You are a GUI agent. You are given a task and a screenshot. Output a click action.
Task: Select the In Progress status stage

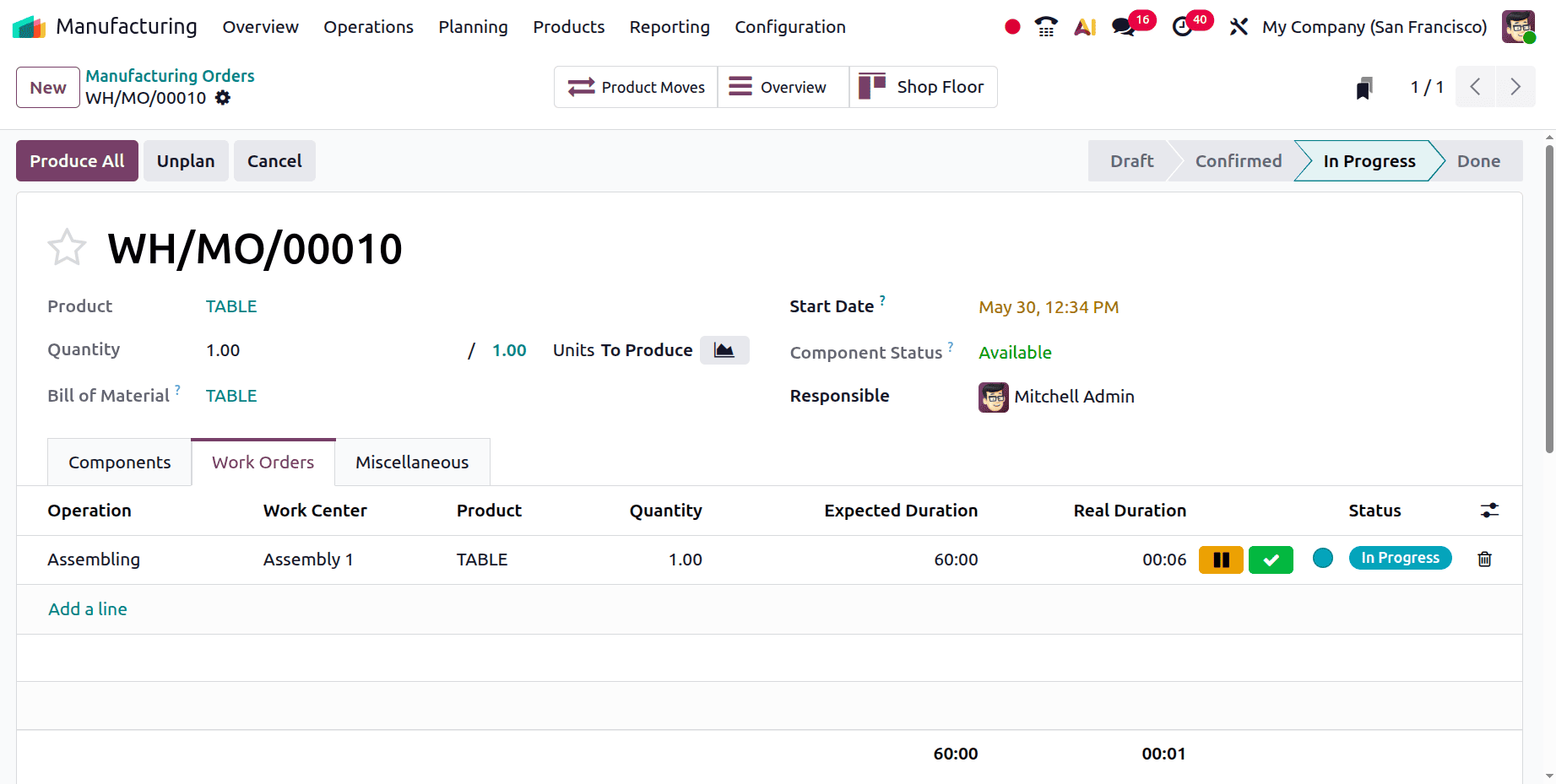1369,161
